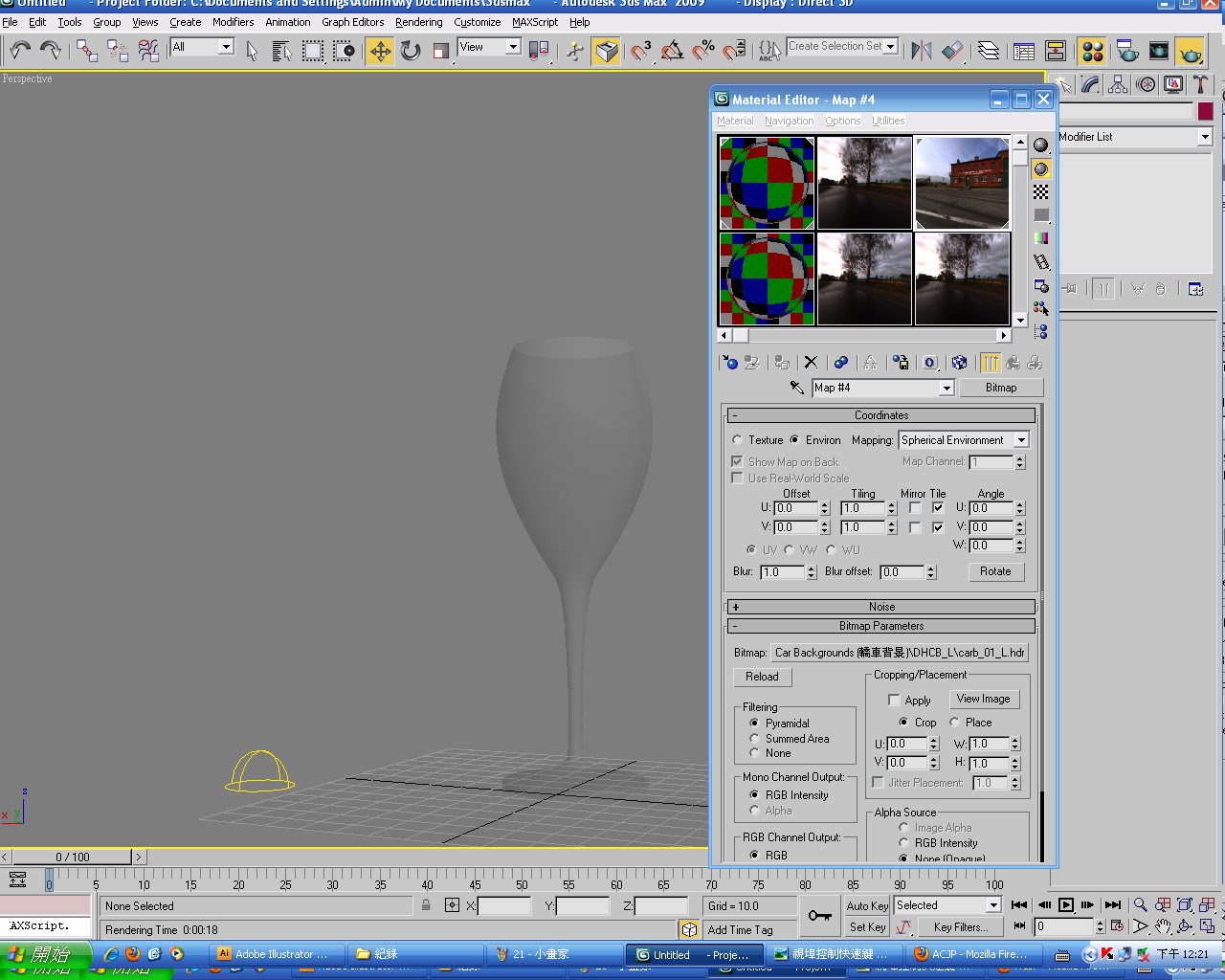
Task: Open Navigation menu in Material Editor
Action: pos(789,121)
